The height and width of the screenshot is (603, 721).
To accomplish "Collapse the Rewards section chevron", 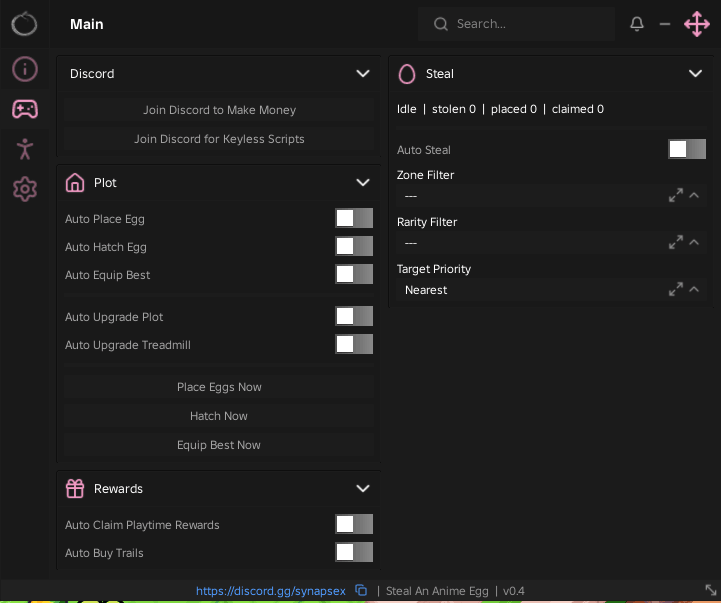I will click(x=363, y=488).
